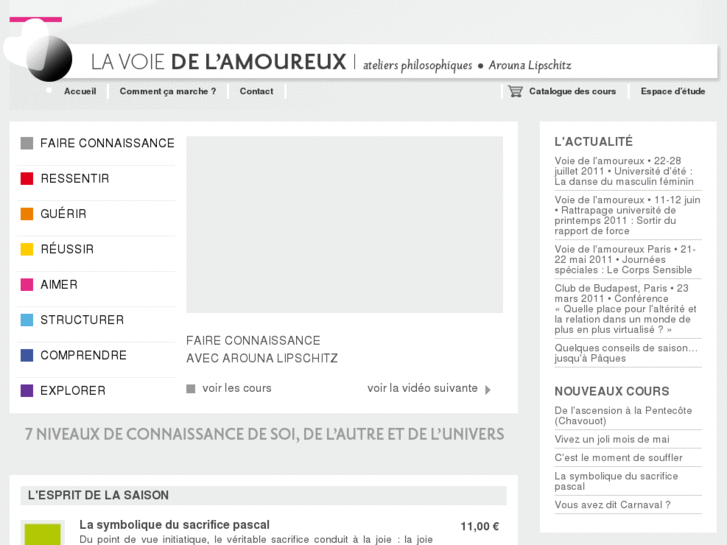
Task: Select the COMPRENDRE level
Action: [x=83, y=355]
